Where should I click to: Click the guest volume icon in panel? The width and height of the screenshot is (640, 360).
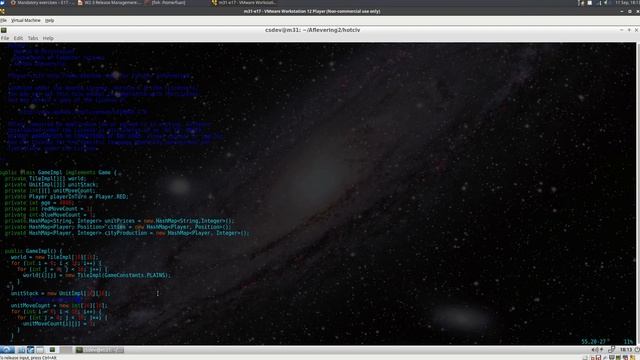pyautogui.click(x=595, y=350)
